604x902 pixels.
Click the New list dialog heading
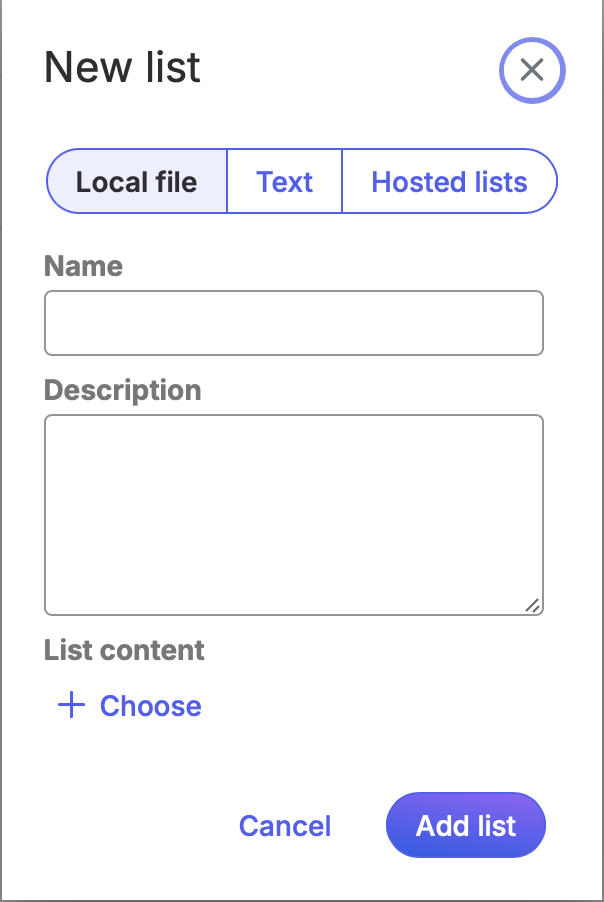point(122,67)
